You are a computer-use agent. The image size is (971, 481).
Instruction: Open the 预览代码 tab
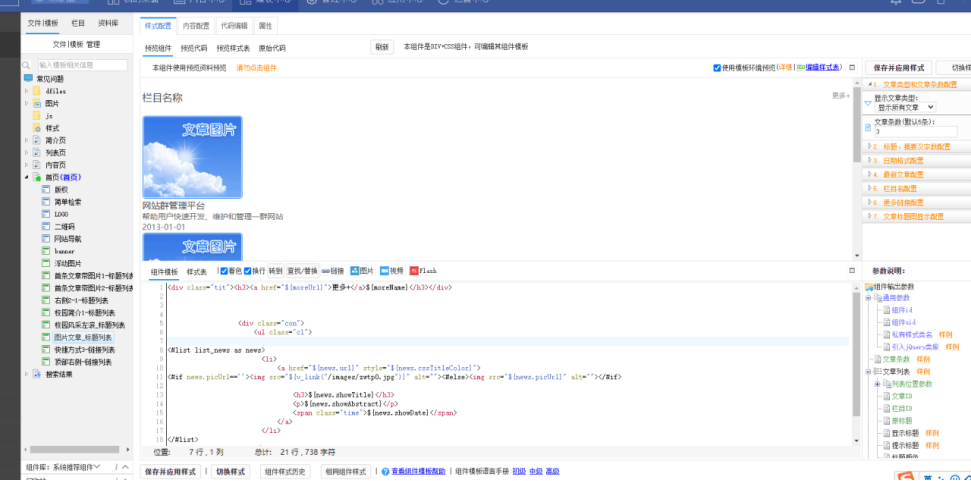[194, 47]
